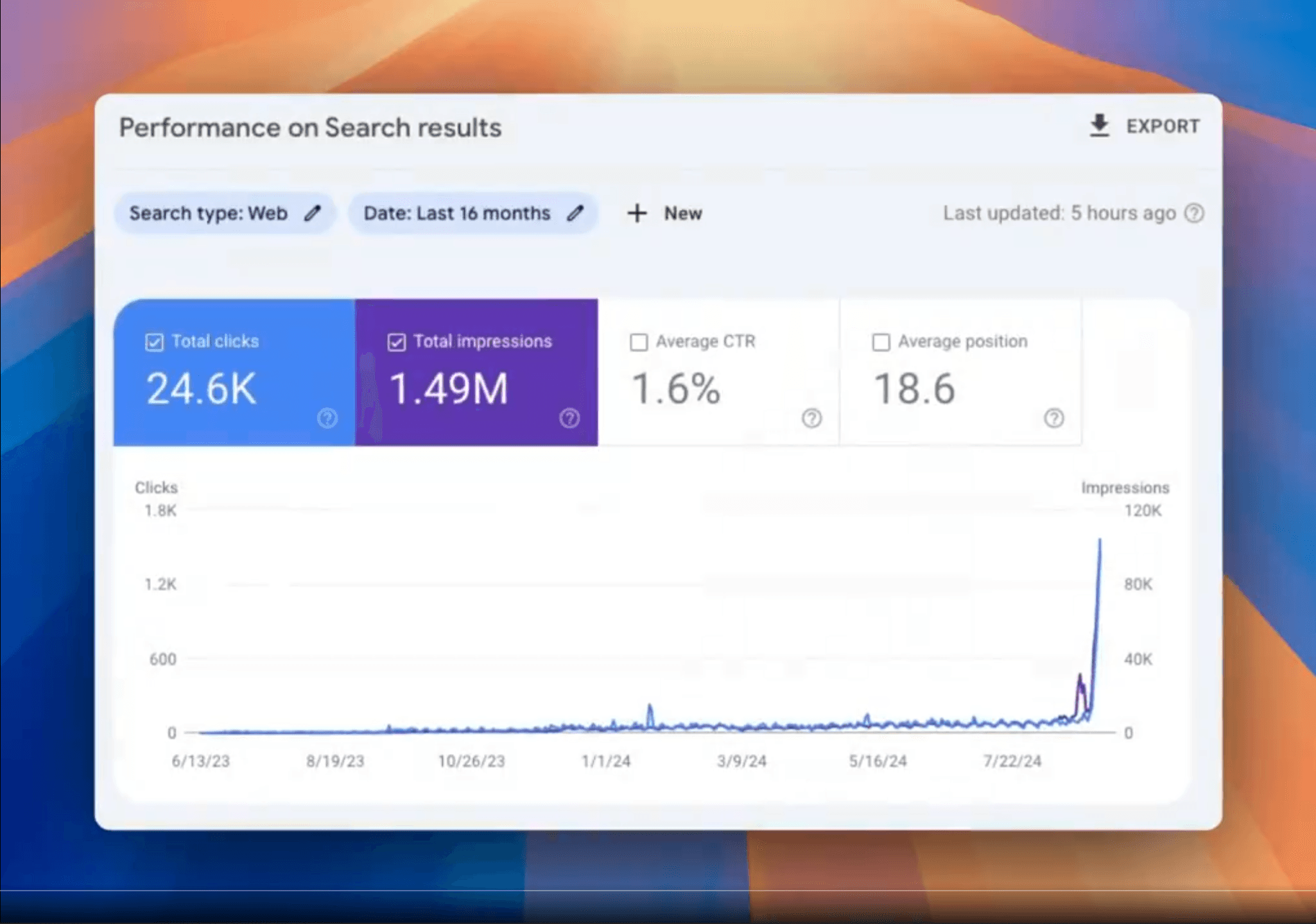Screen dimensions: 1316x924
Task: Click the plus icon to add filter
Action: pos(637,213)
